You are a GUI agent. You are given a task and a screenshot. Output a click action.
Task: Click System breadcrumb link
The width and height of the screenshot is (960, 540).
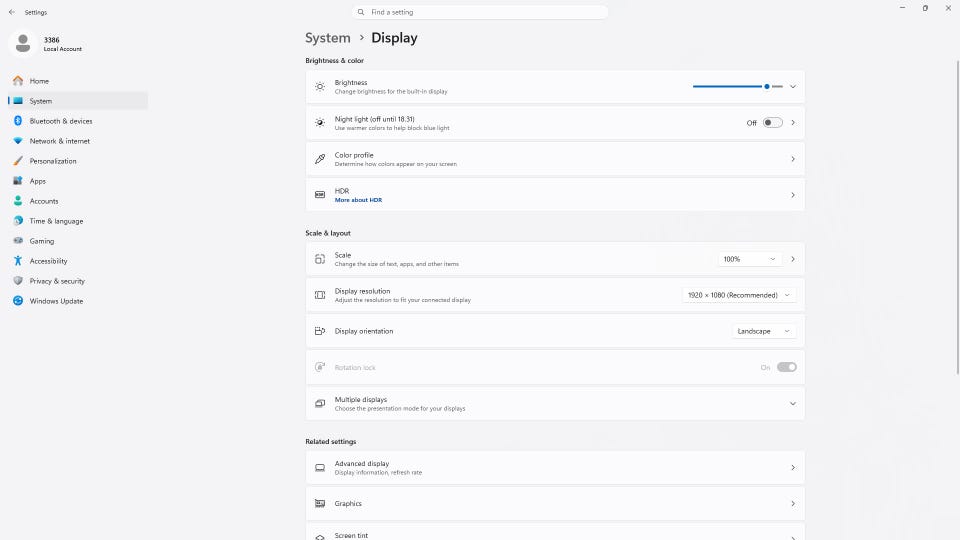click(328, 38)
